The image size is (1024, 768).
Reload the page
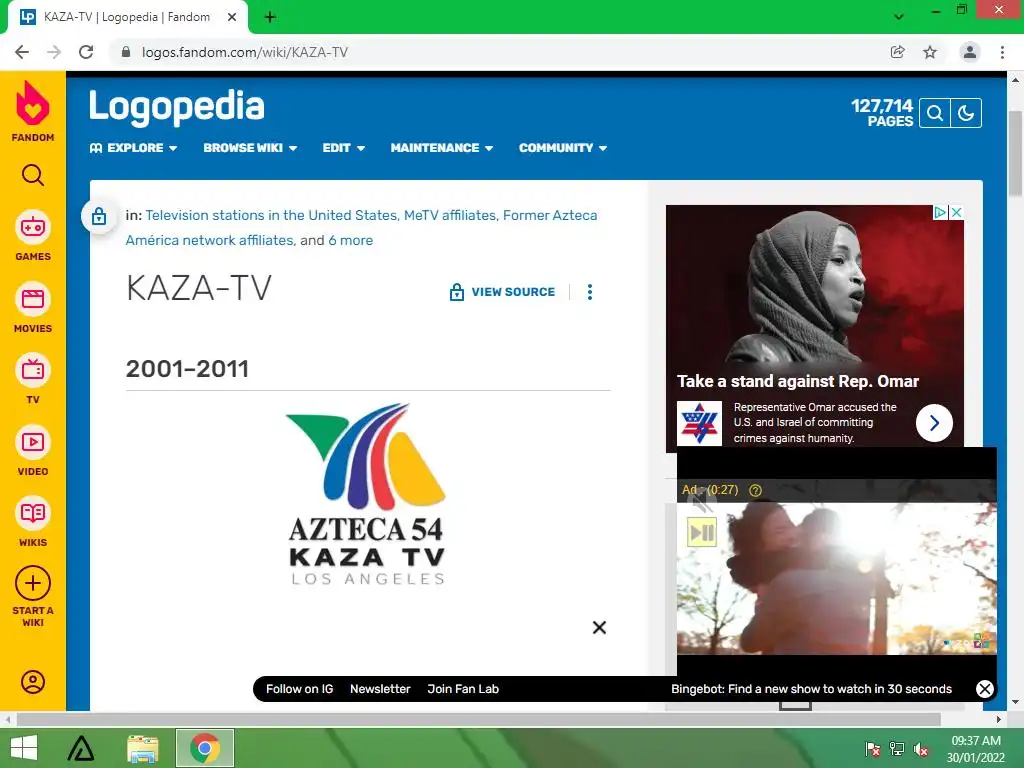point(86,52)
